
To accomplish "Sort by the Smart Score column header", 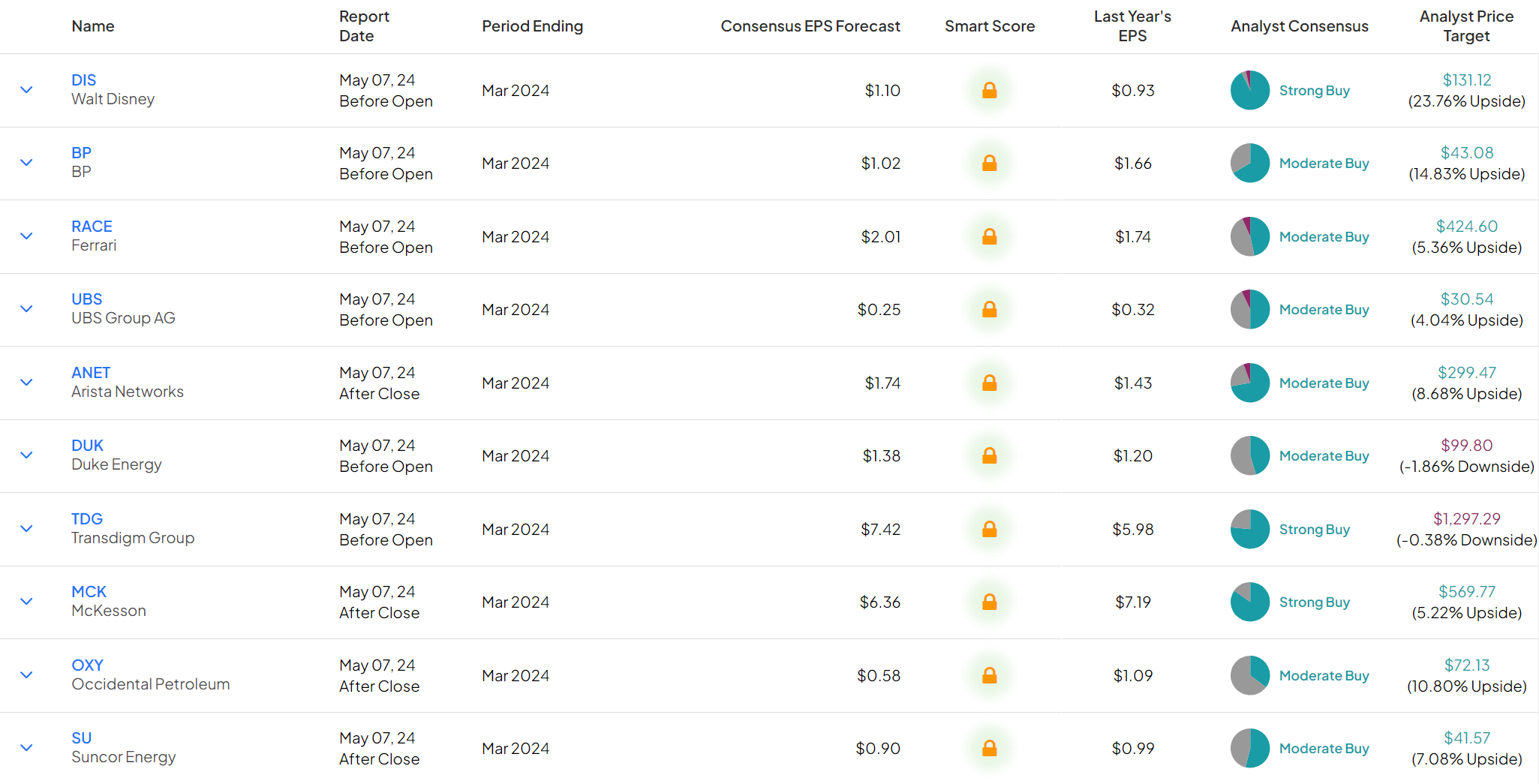I will 990,26.
